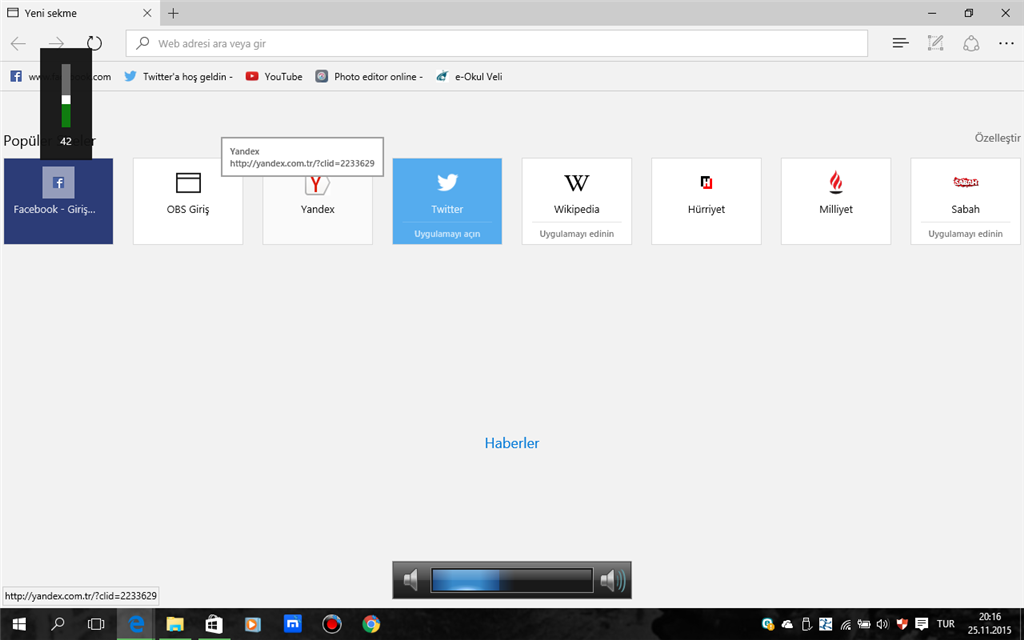The width and height of the screenshot is (1024, 640).
Task: Open the Photo editor online bookmark
Action: (x=369, y=76)
